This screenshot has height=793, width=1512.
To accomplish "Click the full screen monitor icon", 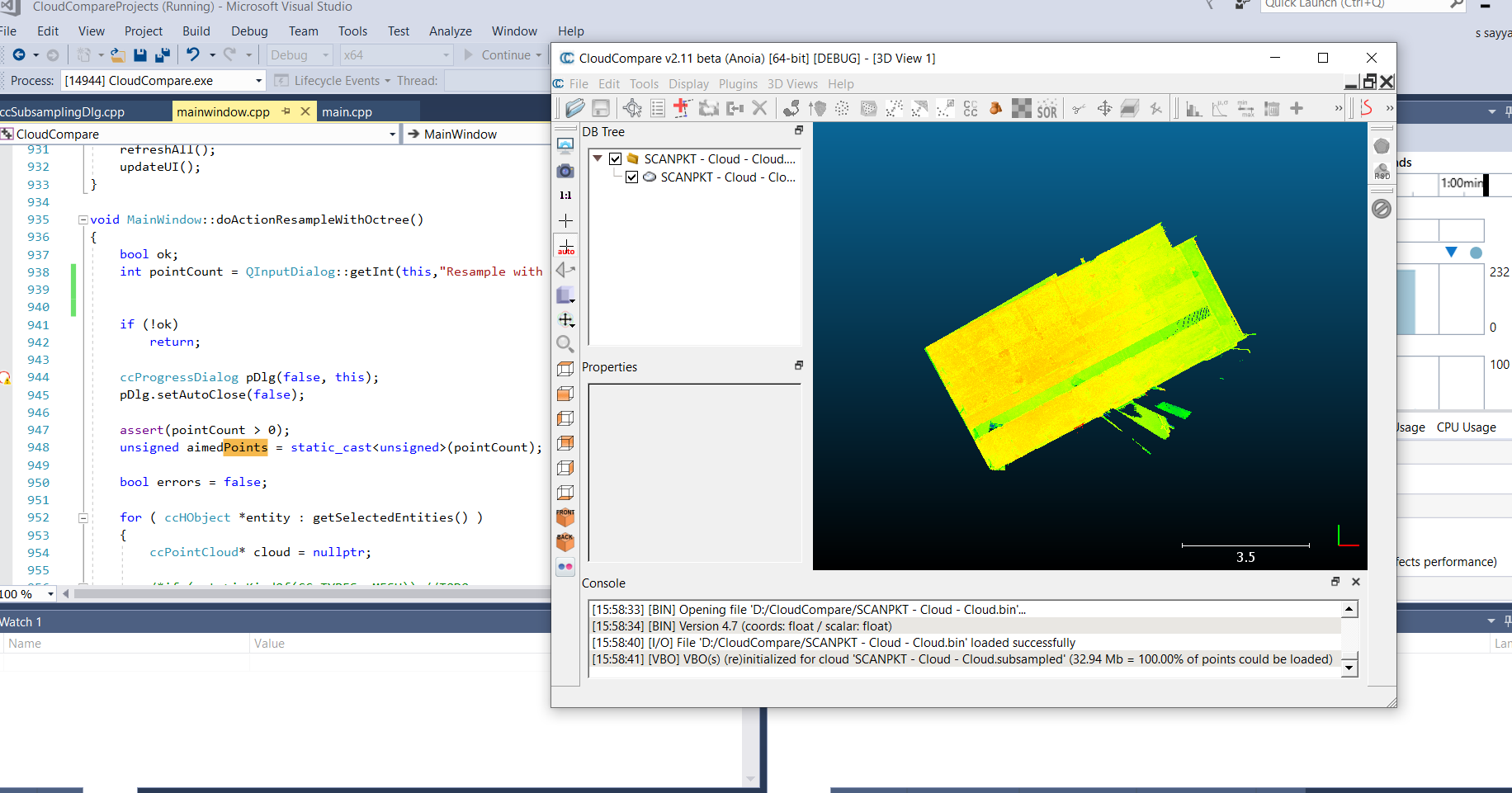I will tap(565, 146).
